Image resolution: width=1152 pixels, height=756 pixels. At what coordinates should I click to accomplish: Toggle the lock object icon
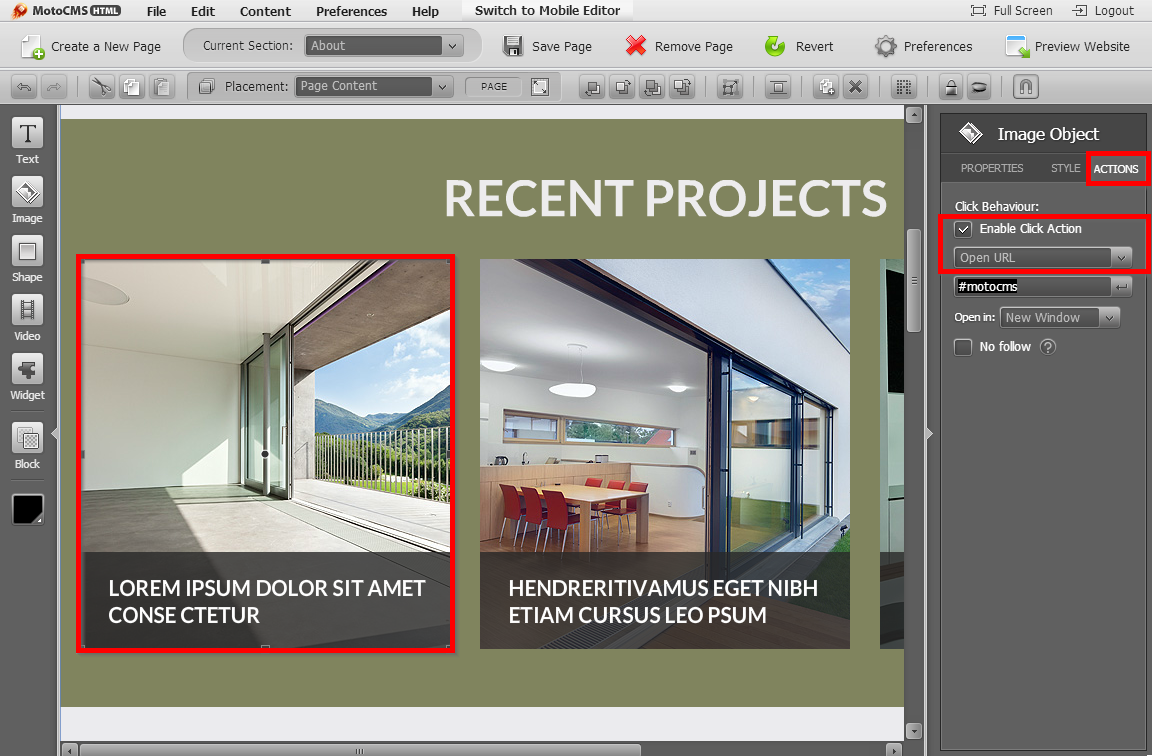point(951,87)
